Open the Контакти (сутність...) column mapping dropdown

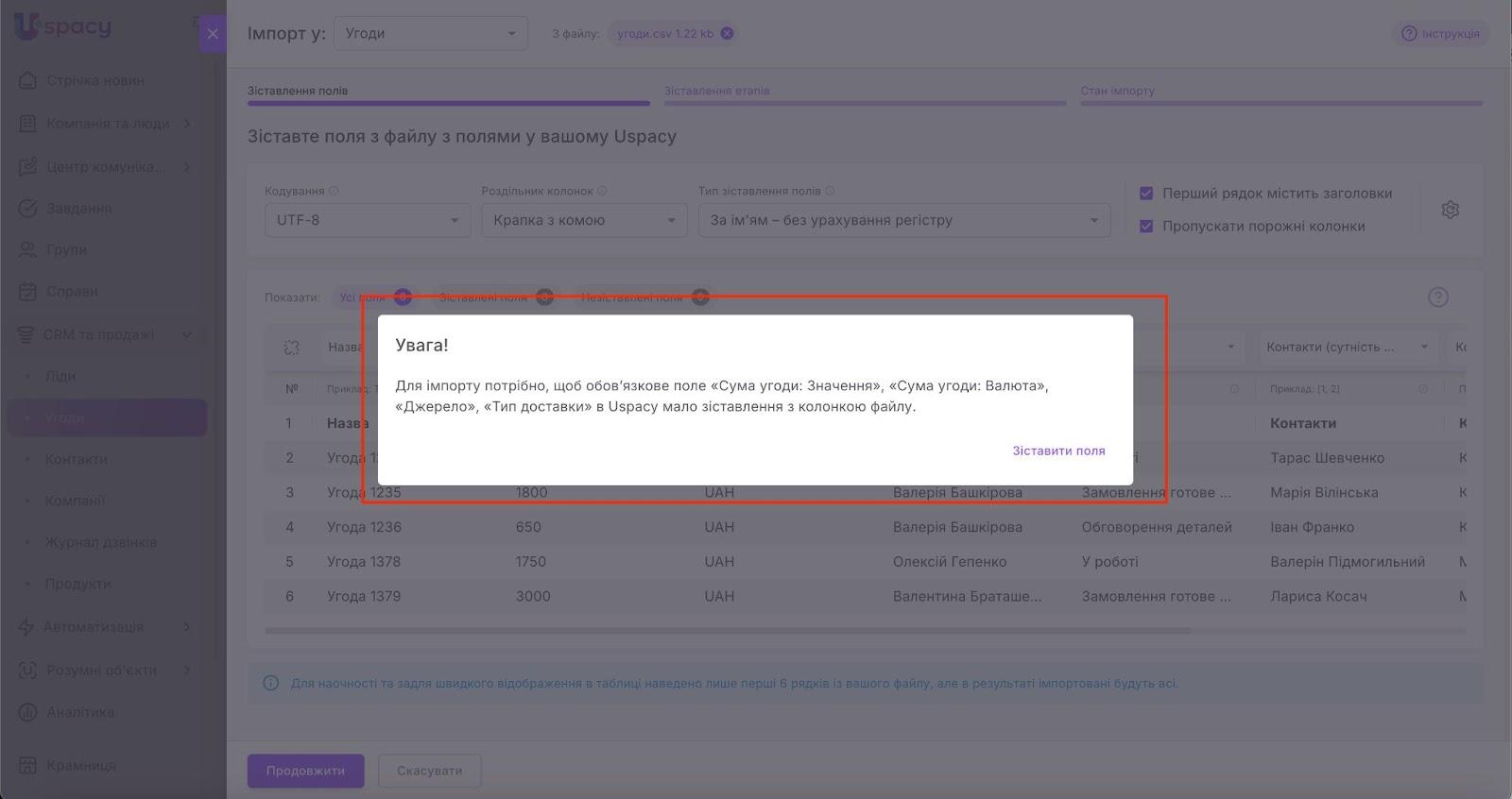tap(1348, 348)
